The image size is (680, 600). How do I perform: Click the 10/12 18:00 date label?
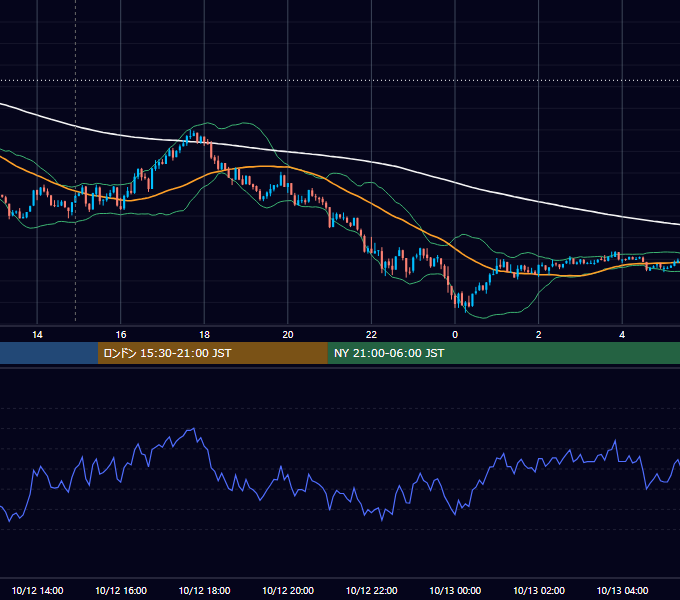[204, 590]
